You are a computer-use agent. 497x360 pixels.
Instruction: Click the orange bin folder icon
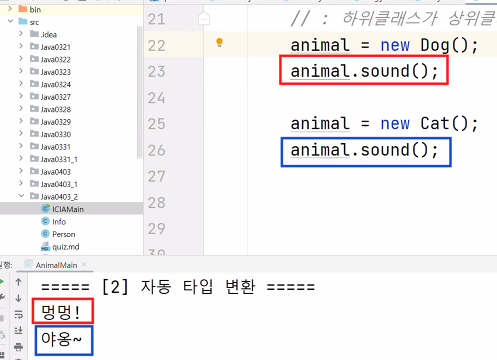(x=23, y=9)
